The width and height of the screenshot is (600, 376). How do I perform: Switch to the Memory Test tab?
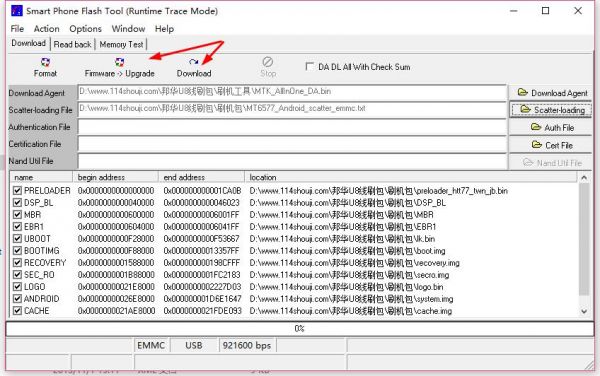coord(121,44)
